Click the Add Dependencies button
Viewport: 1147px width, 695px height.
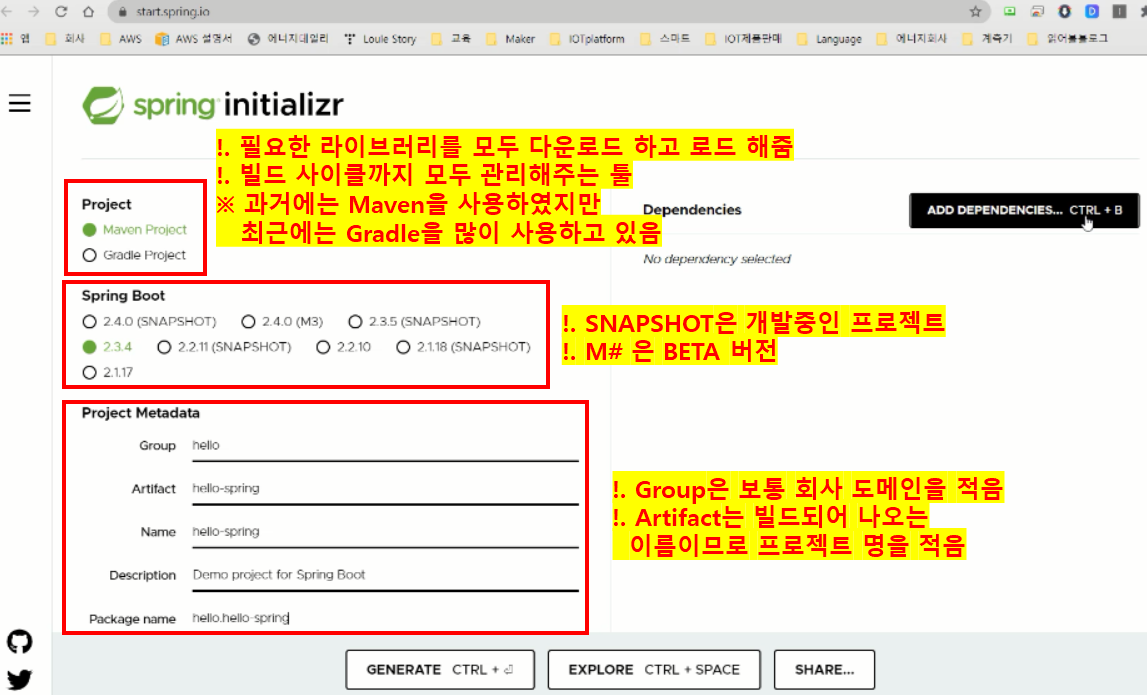click(1024, 211)
